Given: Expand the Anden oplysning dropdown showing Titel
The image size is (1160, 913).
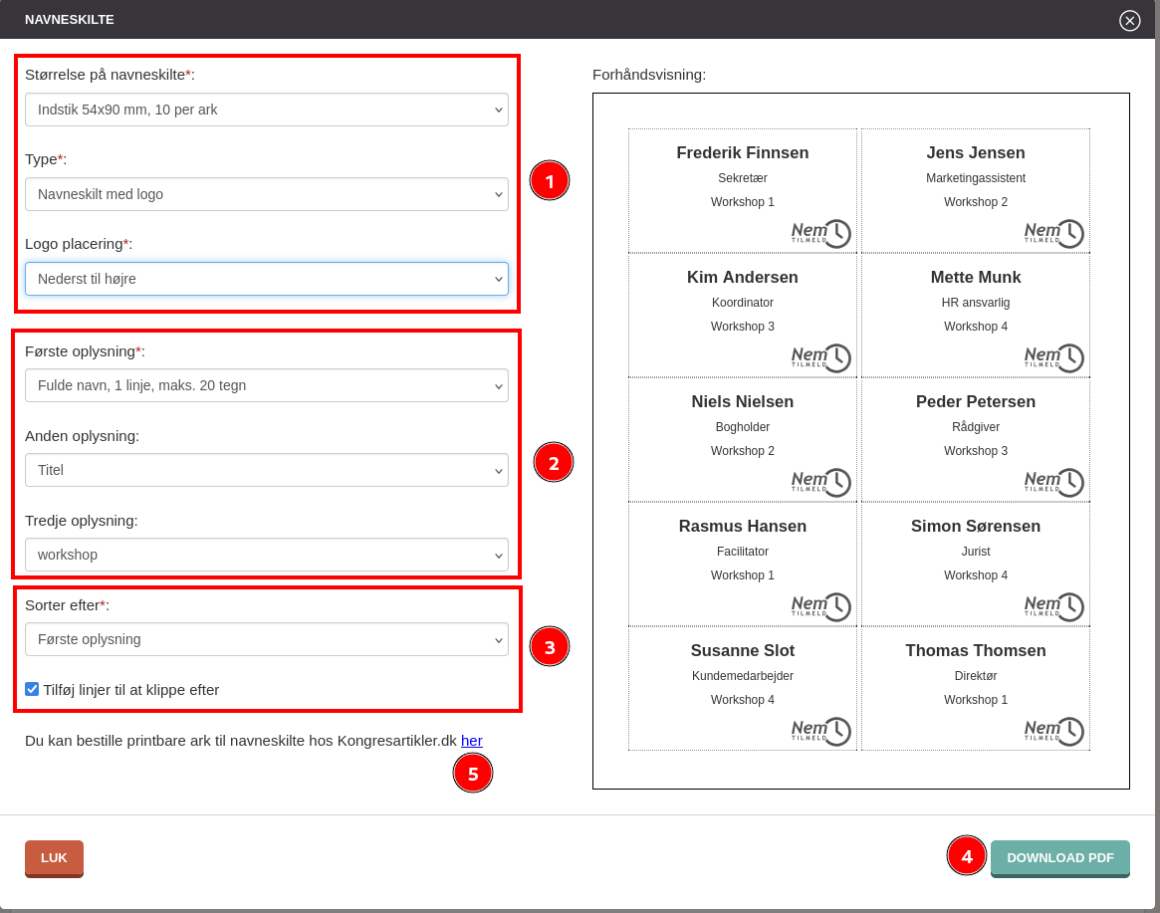Looking at the screenshot, I should (x=266, y=470).
